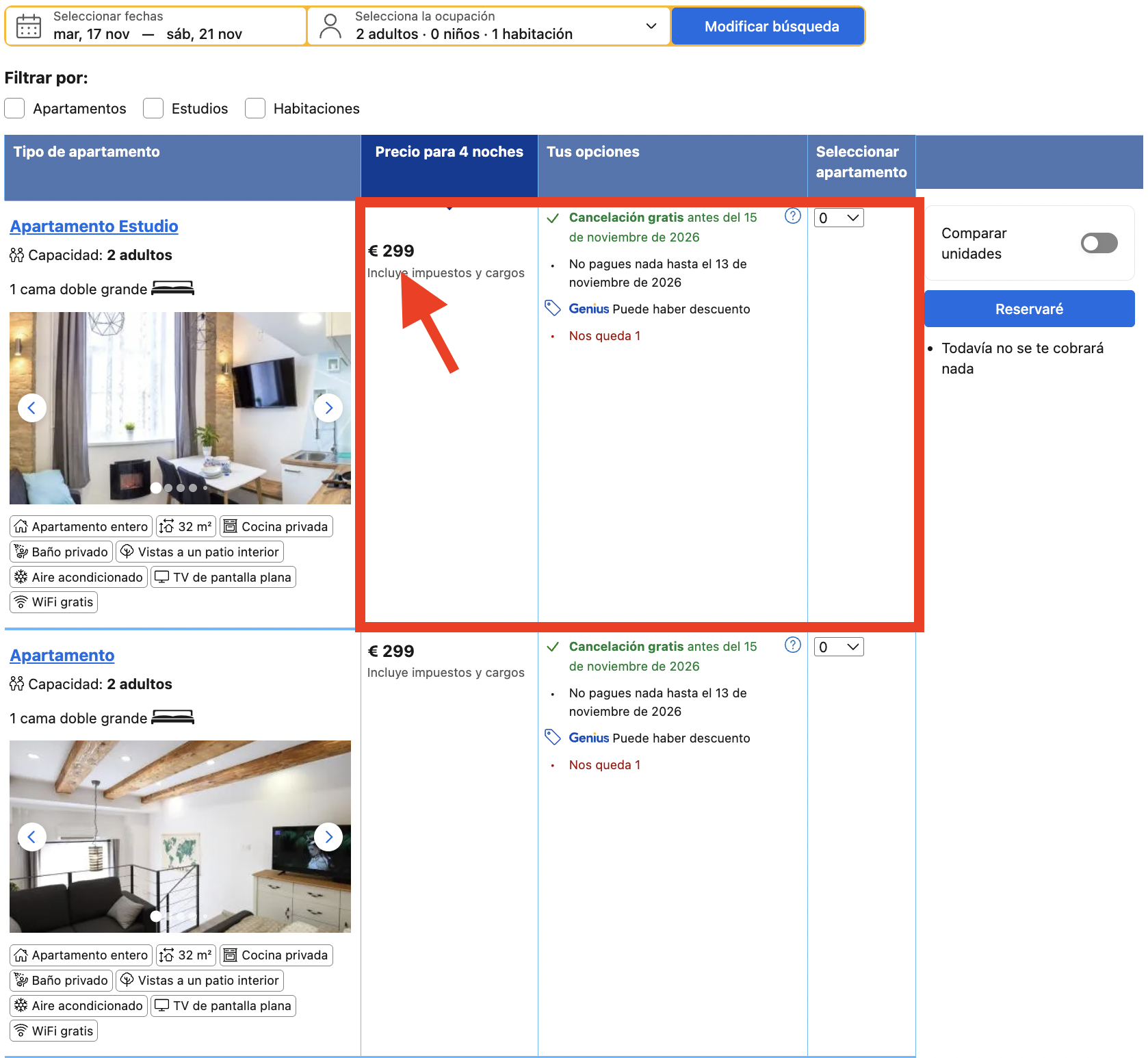This screenshot has height=1058, width=1148.
Task: Click the Reservaré button
Action: click(1029, 309)
